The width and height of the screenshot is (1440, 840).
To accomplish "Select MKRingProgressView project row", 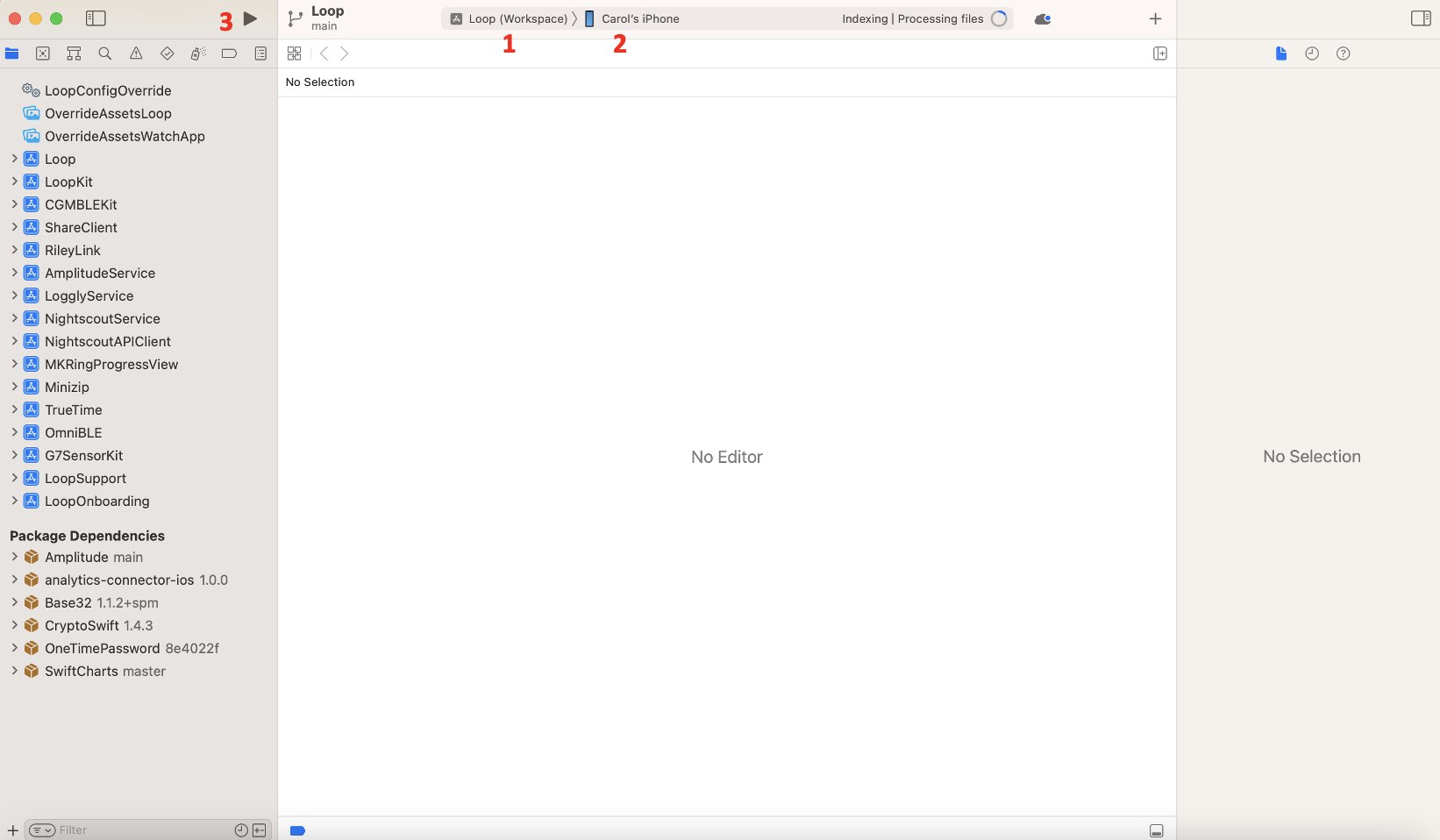I will pos(139,364).
